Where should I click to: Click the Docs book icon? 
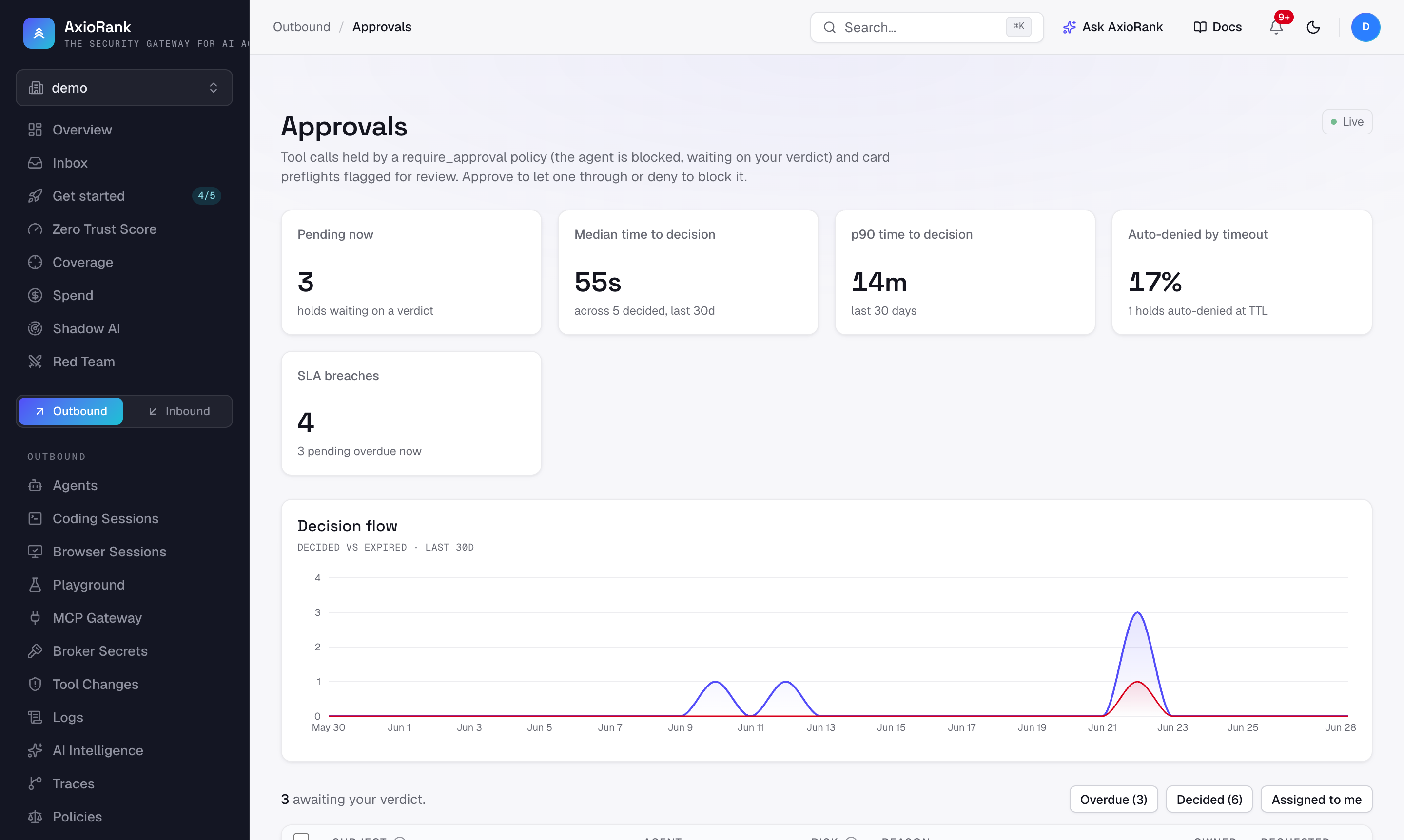pyautogui.click(x=1200, y=27)
